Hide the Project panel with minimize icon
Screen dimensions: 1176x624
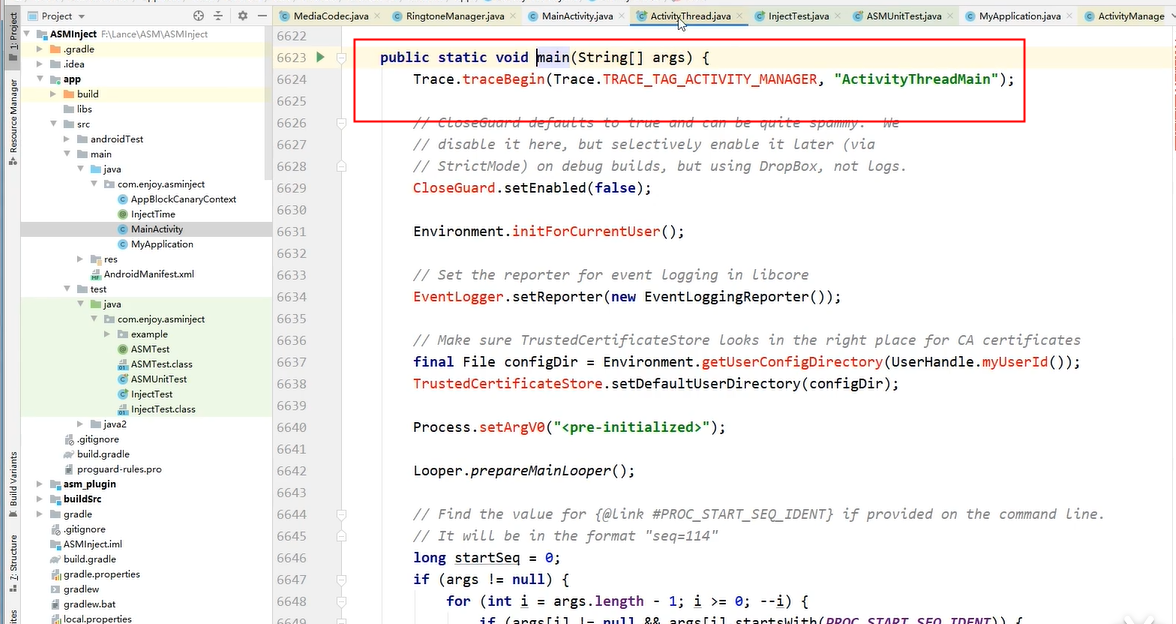(262, 16)
